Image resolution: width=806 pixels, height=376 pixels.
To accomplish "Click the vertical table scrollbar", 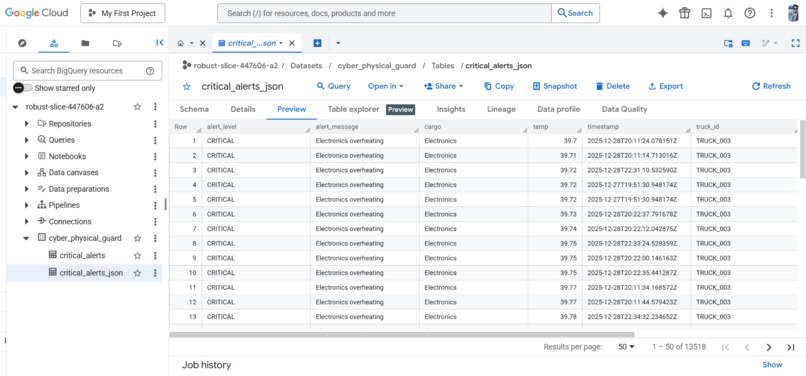I will click(803, 149).
